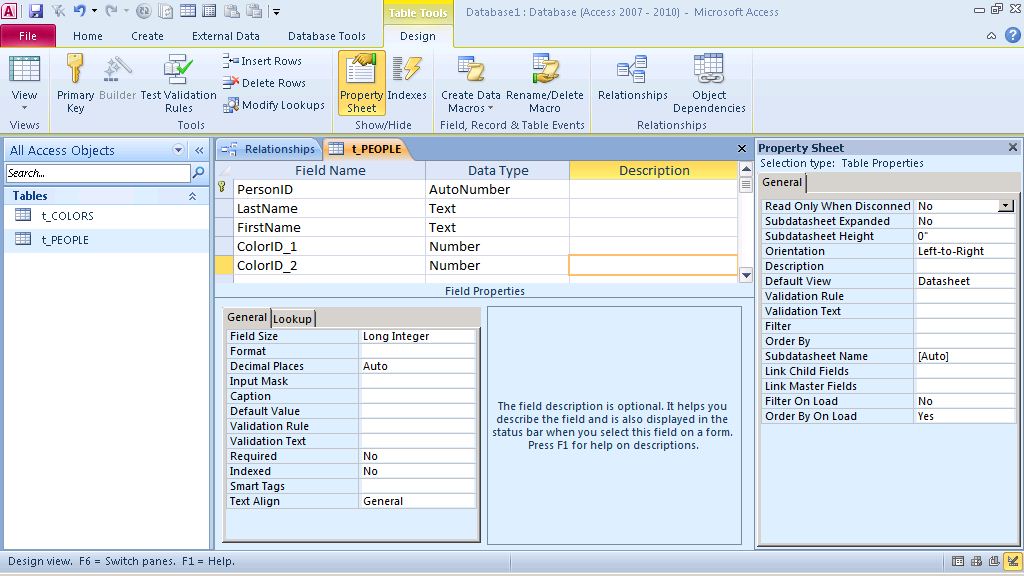This screenshot has height=576, width=1024.
Task: Toggle the Indexes window button
Action: pyautogui.click(x=407, y=78)
